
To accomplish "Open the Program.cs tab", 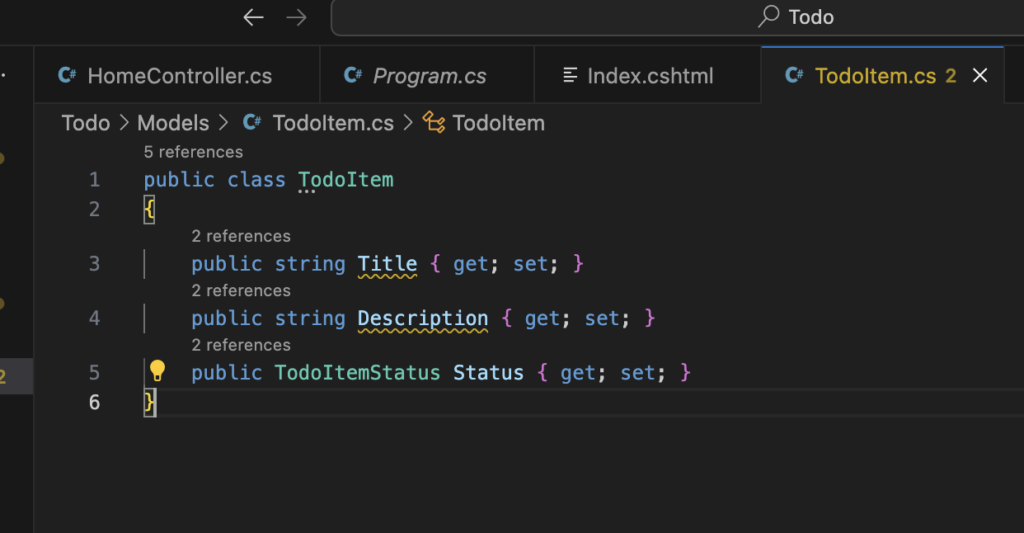I will coord(427,76).
